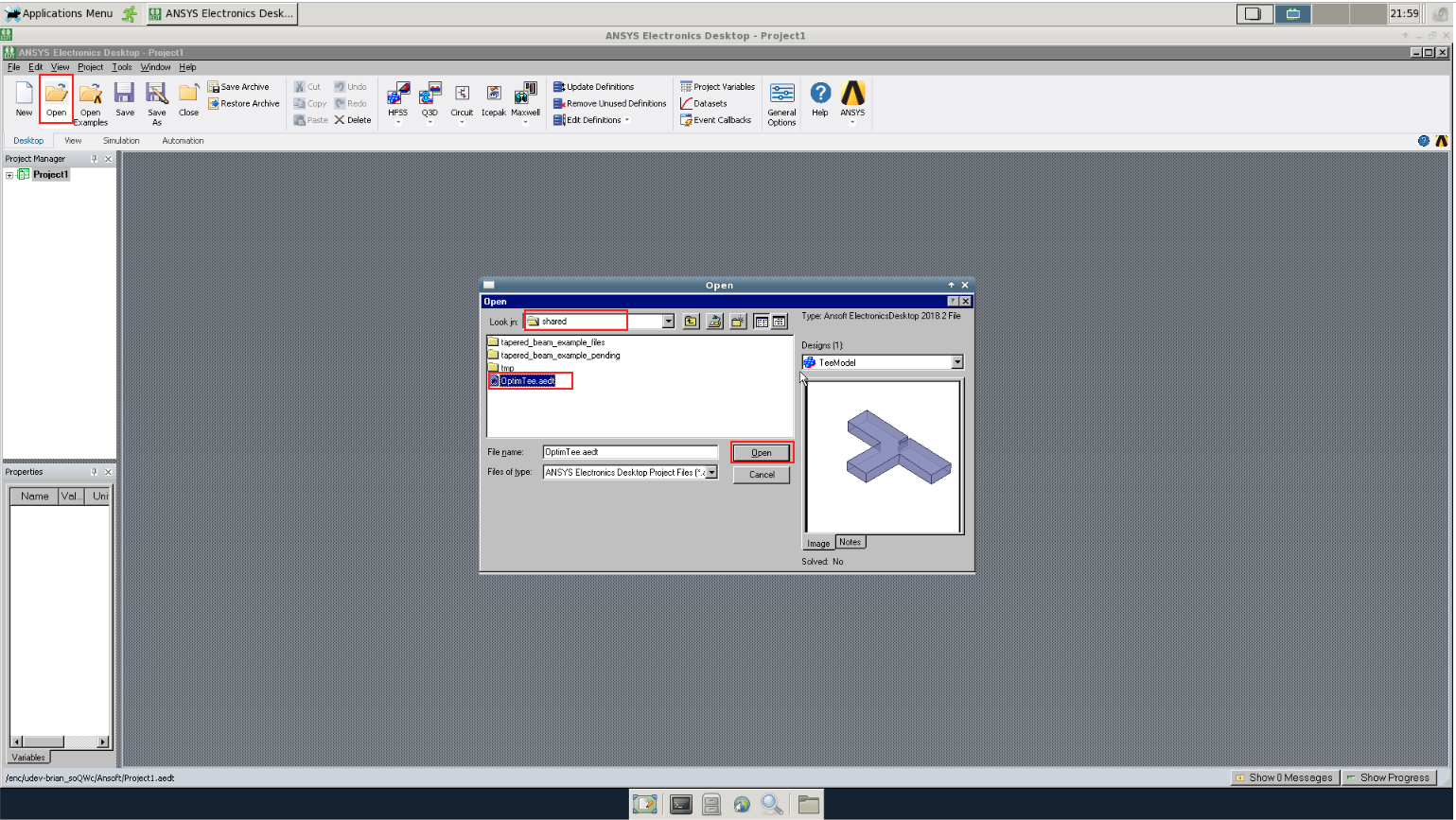Click Update Definitions
The height and width of the screenshot is (820, 1456).
593,87
